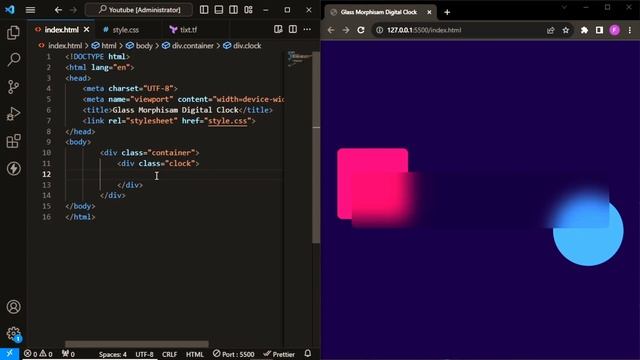640x360 pixels.
Task: Open the style.css link on line 7
Action: click(228, 121)
